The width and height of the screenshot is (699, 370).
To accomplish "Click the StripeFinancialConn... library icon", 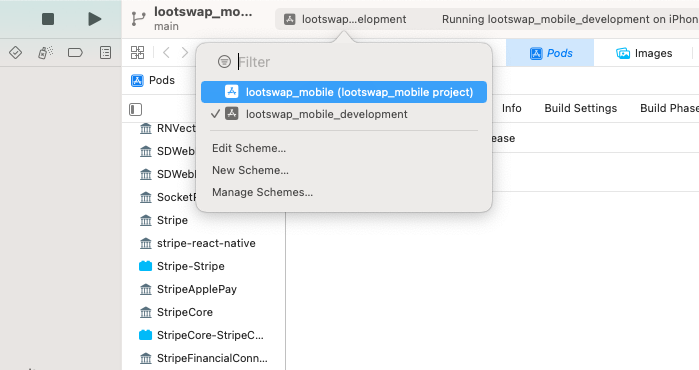I will (146, 358).
